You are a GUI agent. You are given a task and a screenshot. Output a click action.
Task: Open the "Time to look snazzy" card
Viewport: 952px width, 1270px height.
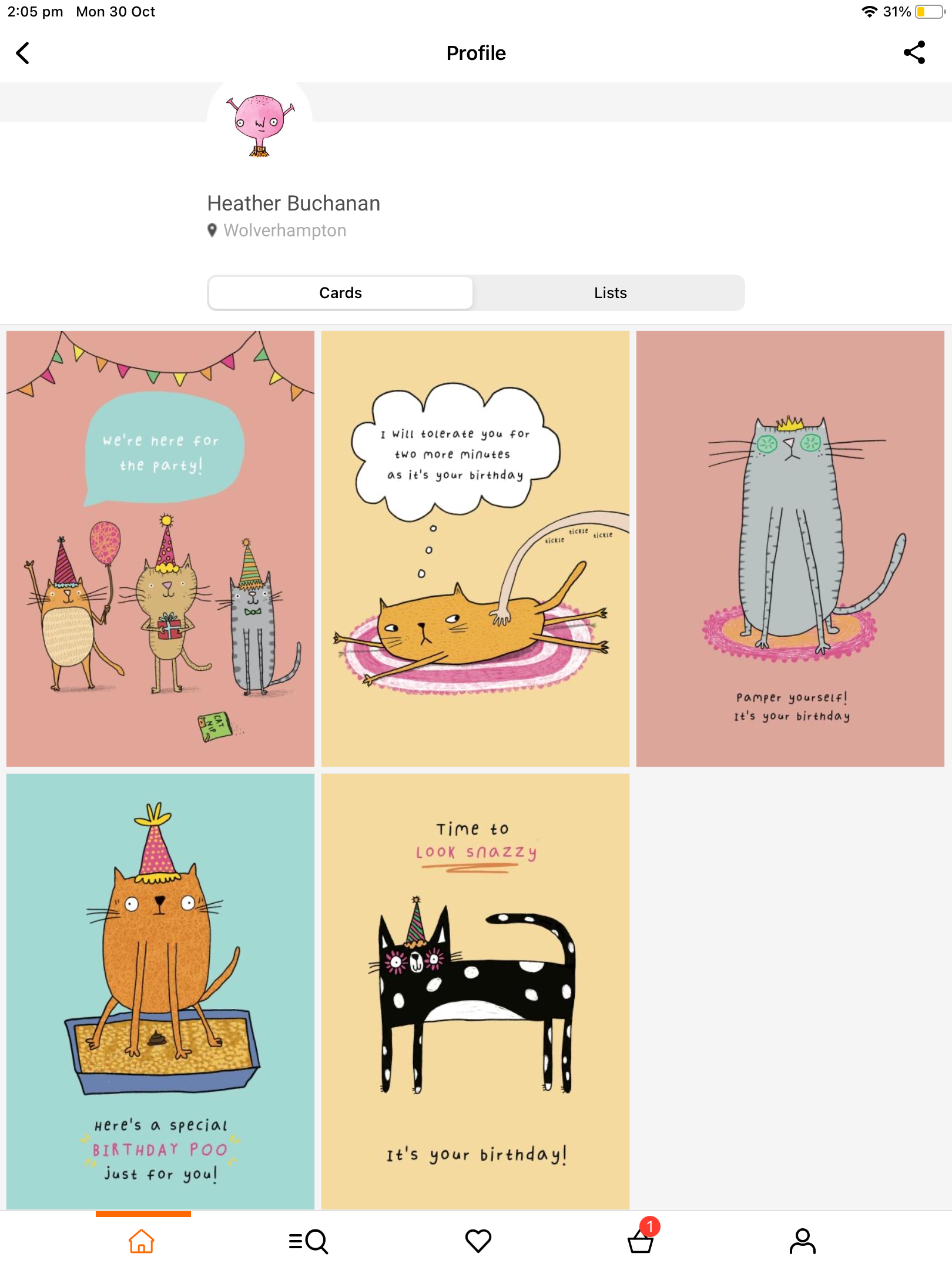tap(475, 991)
